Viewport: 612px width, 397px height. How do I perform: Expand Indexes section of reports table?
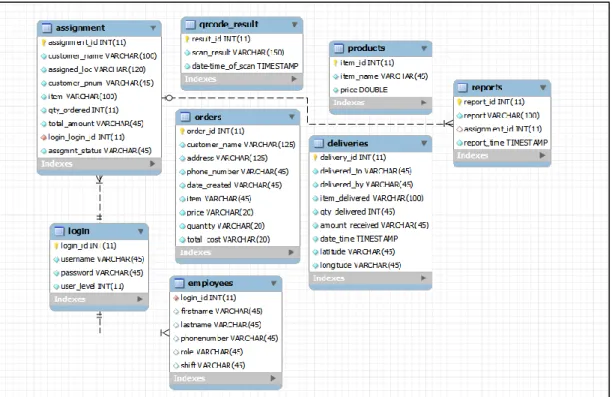tap(543, 155)
